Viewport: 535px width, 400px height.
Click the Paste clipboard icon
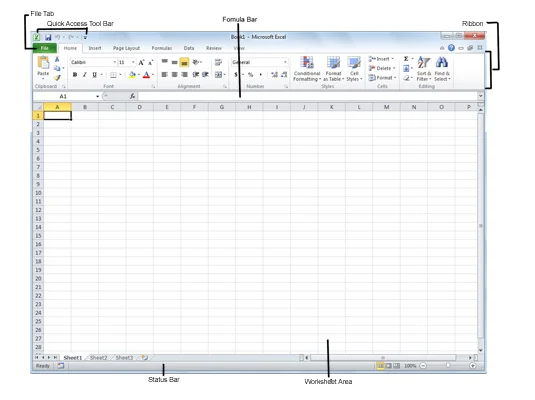click(43, 63)
